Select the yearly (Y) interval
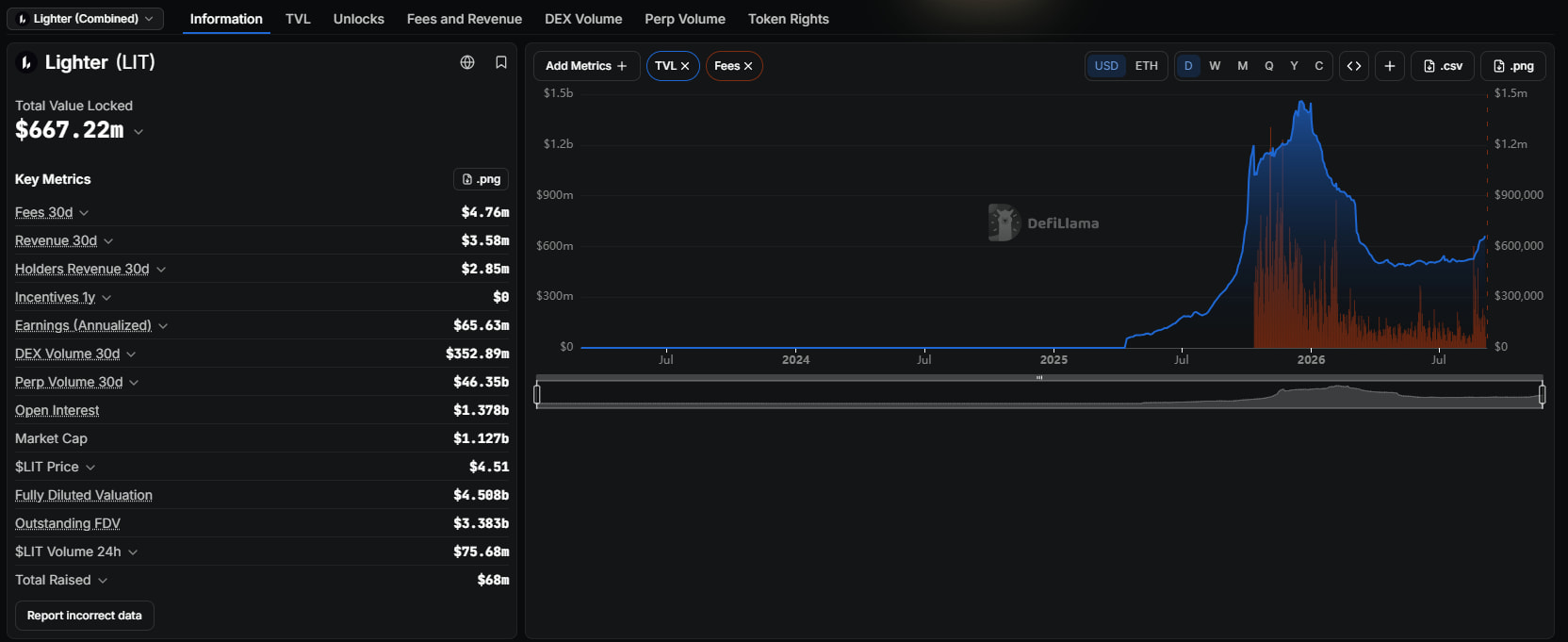Viewport: 1568px width, 642px height. [x=1294, y=66]
